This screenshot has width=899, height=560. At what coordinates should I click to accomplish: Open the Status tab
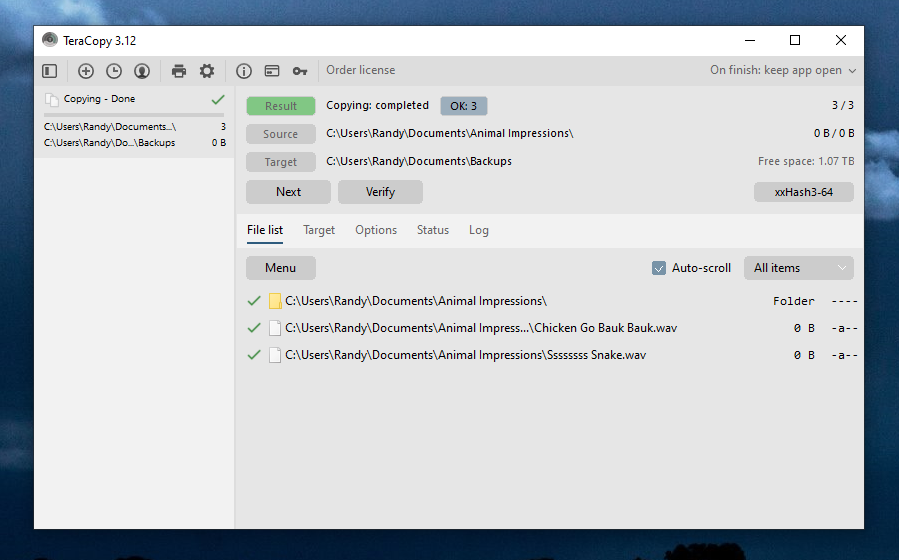click(433, 230)
